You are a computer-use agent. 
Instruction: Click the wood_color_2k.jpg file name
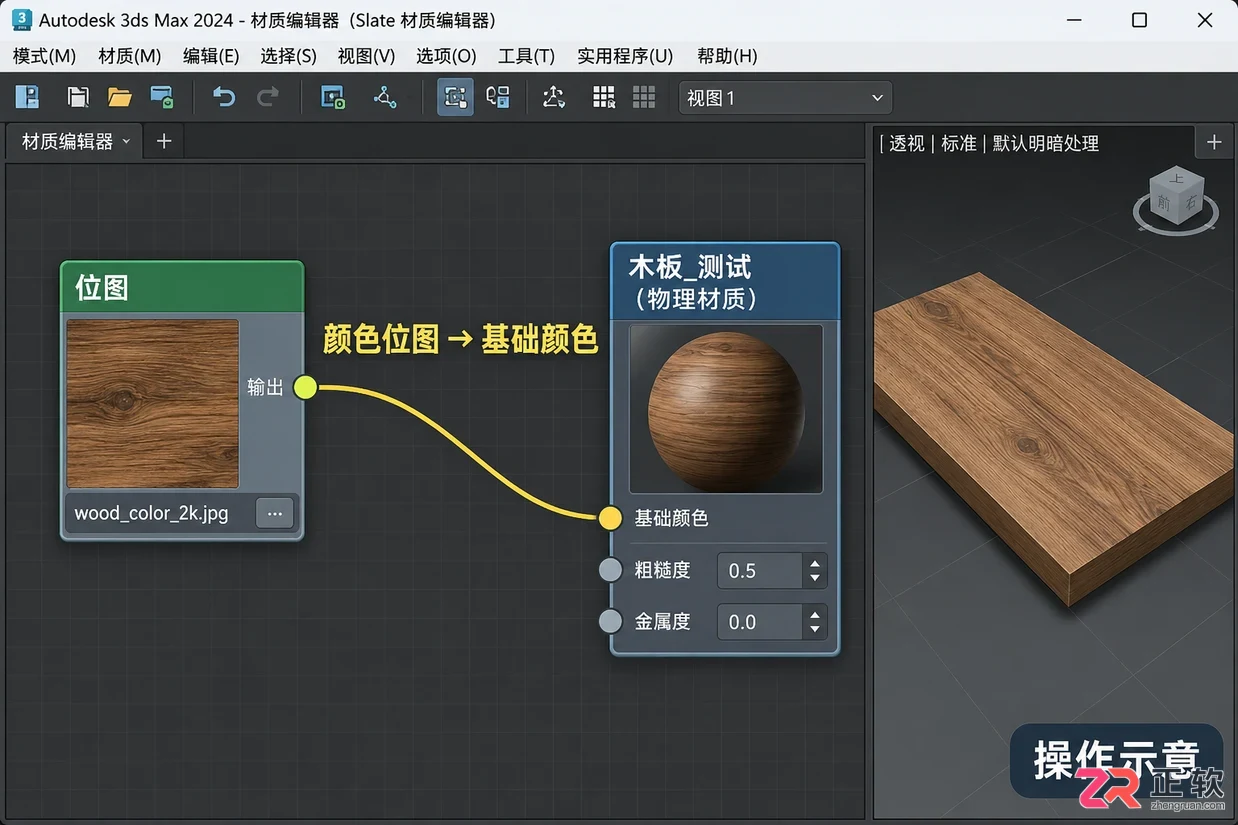pos(151,514)
